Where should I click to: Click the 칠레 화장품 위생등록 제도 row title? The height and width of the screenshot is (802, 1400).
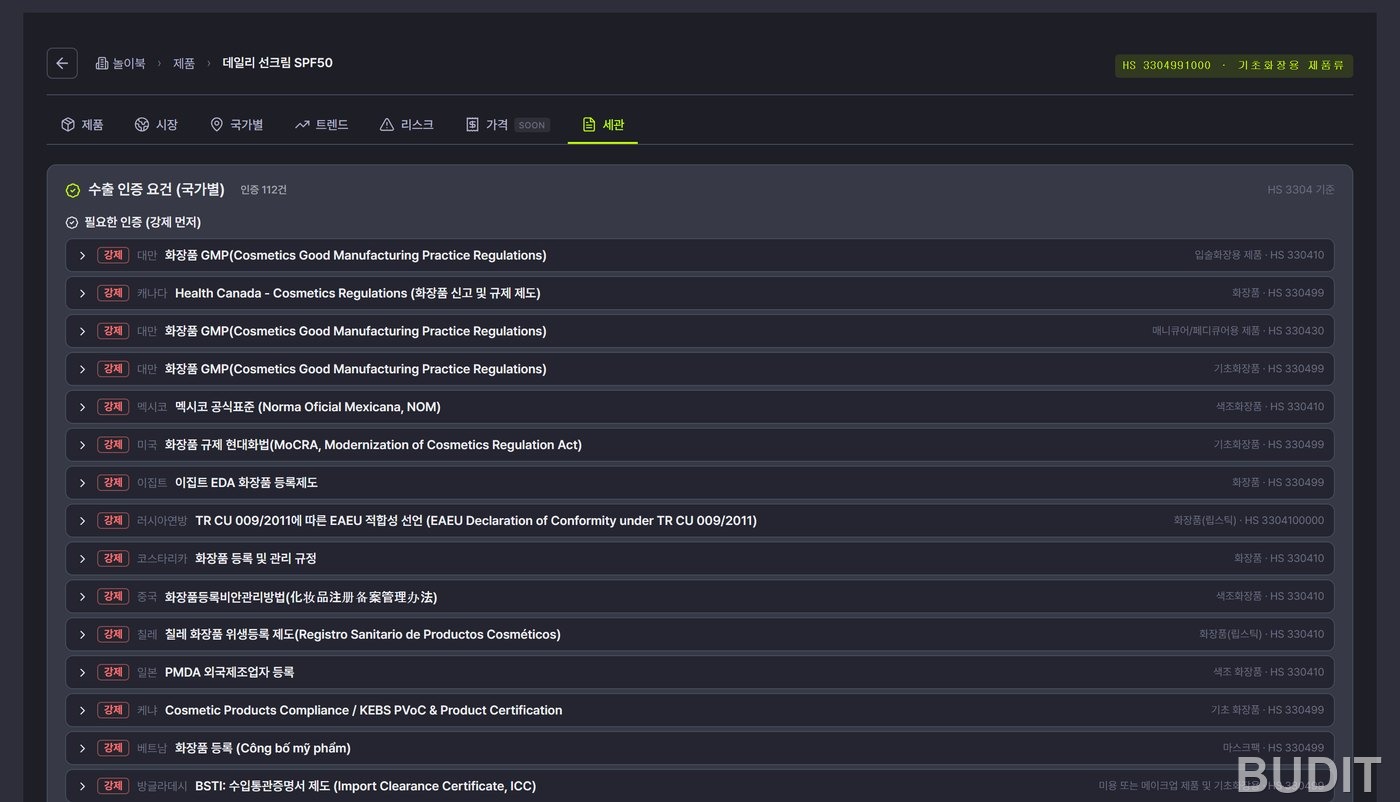tap(362, 635)
